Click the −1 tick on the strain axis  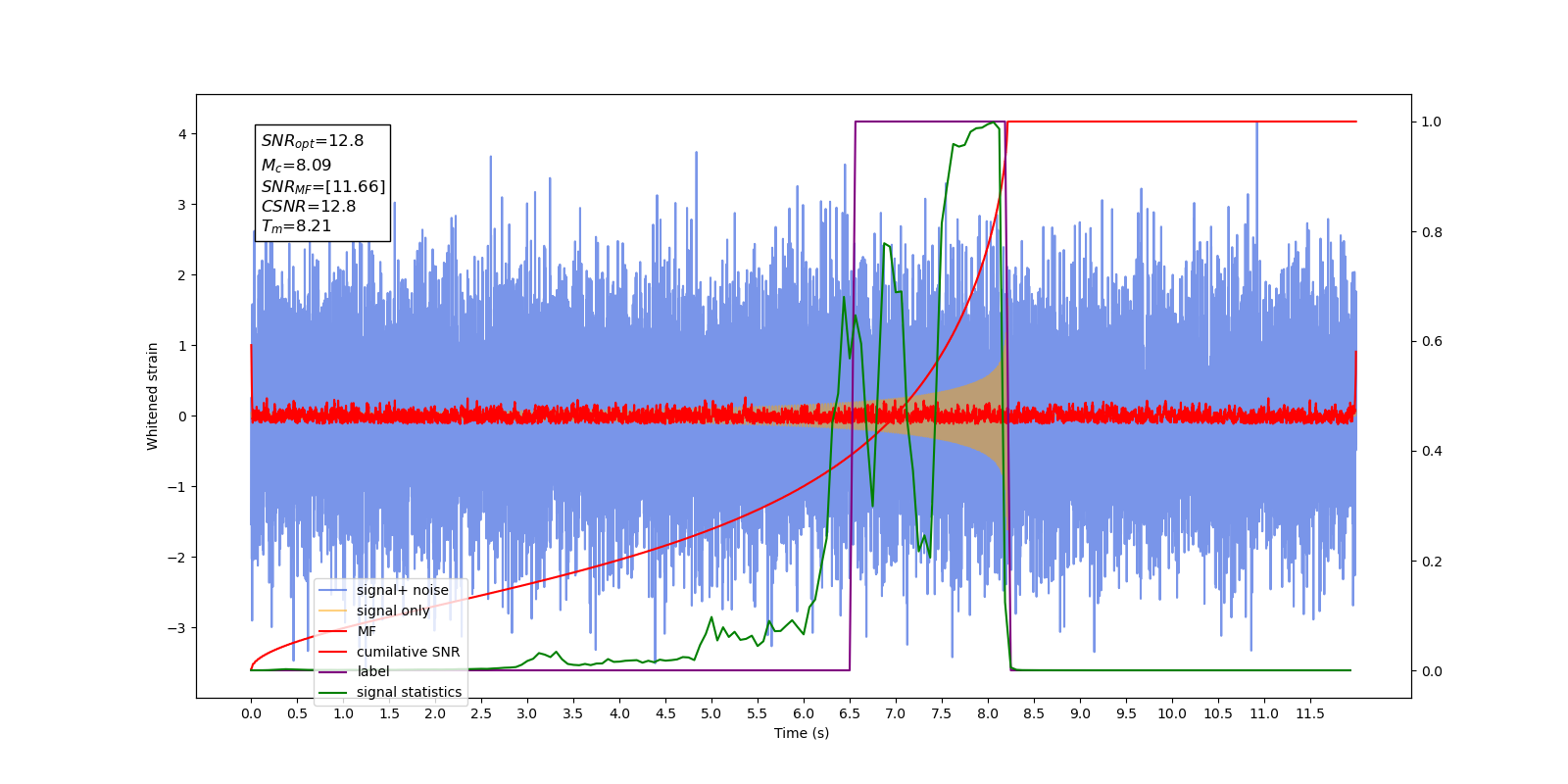[x=176, y=487]
